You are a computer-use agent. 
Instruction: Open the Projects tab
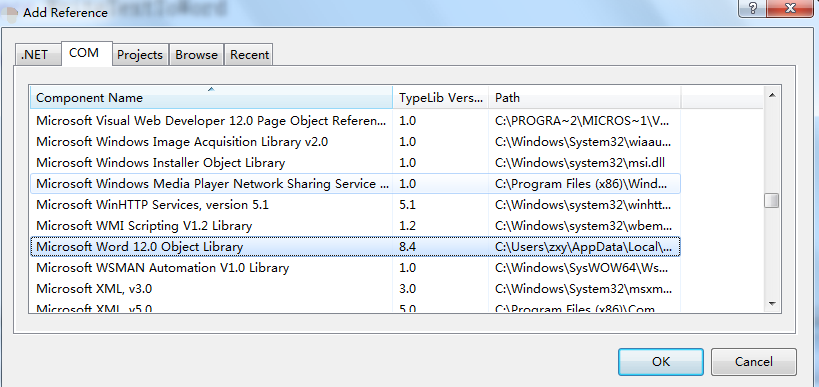[140, 55]
